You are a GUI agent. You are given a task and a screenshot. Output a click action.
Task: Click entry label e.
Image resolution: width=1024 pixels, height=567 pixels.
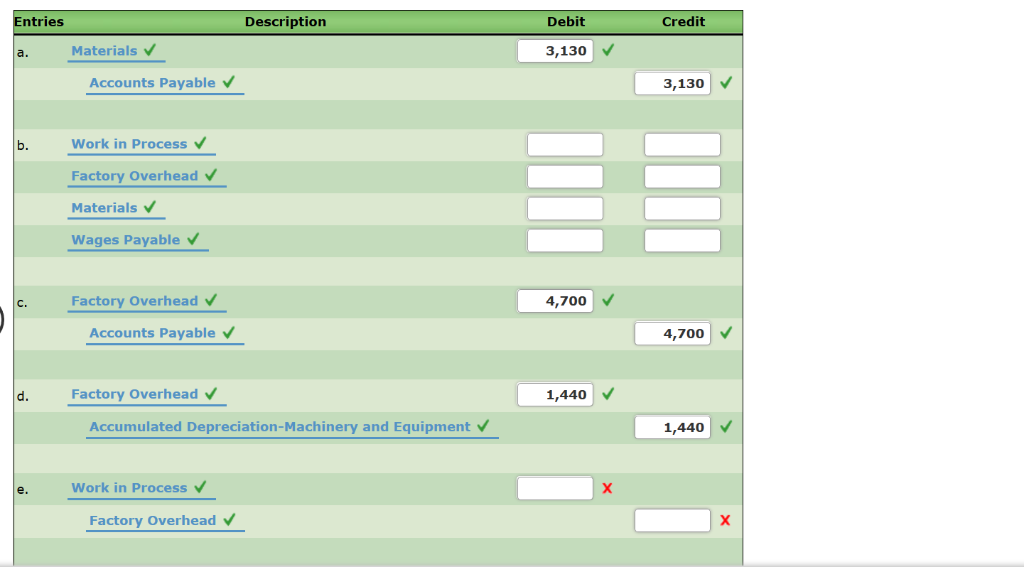pos(23,489)
